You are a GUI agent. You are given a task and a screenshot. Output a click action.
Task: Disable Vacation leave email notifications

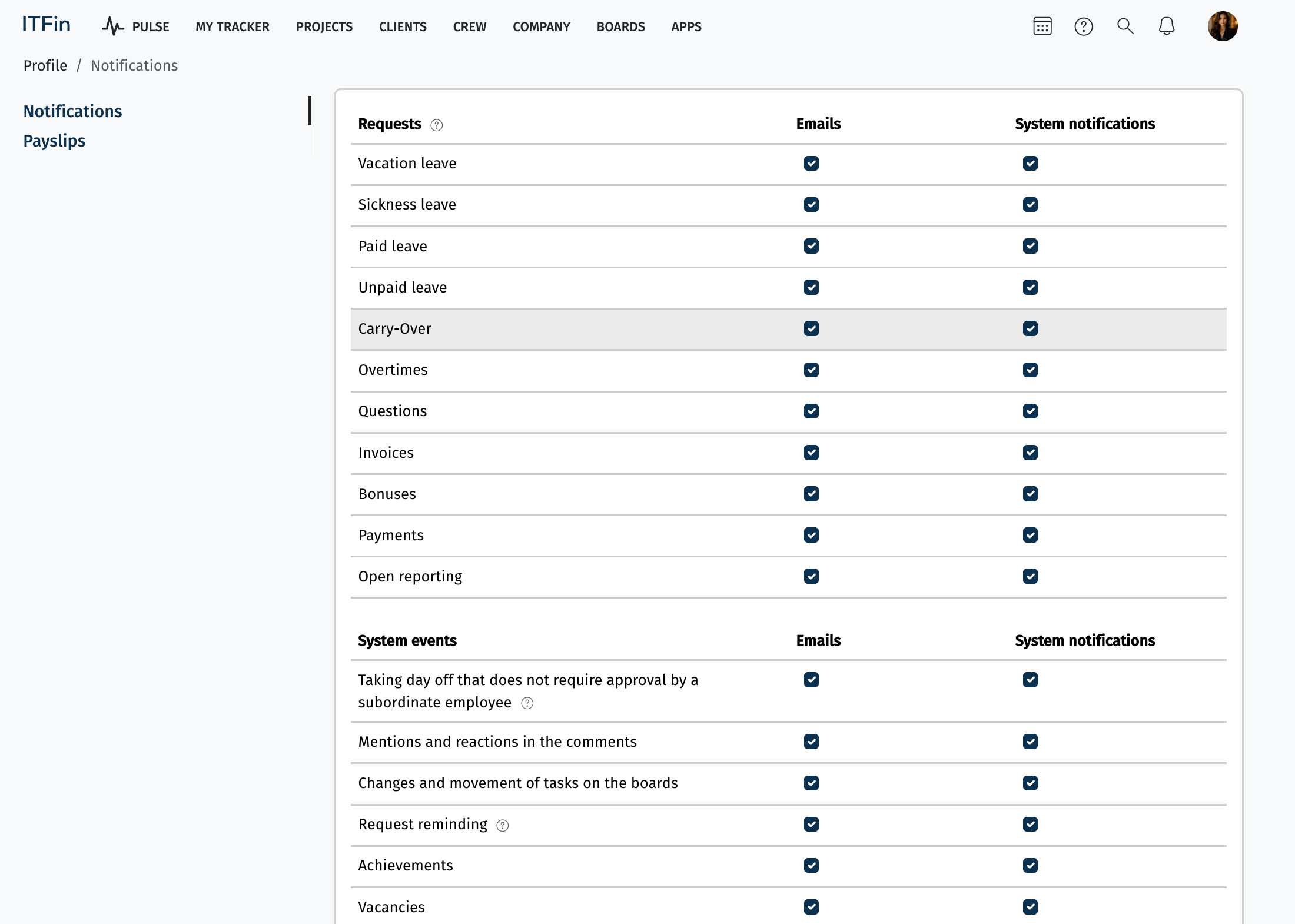coord(811,163)
